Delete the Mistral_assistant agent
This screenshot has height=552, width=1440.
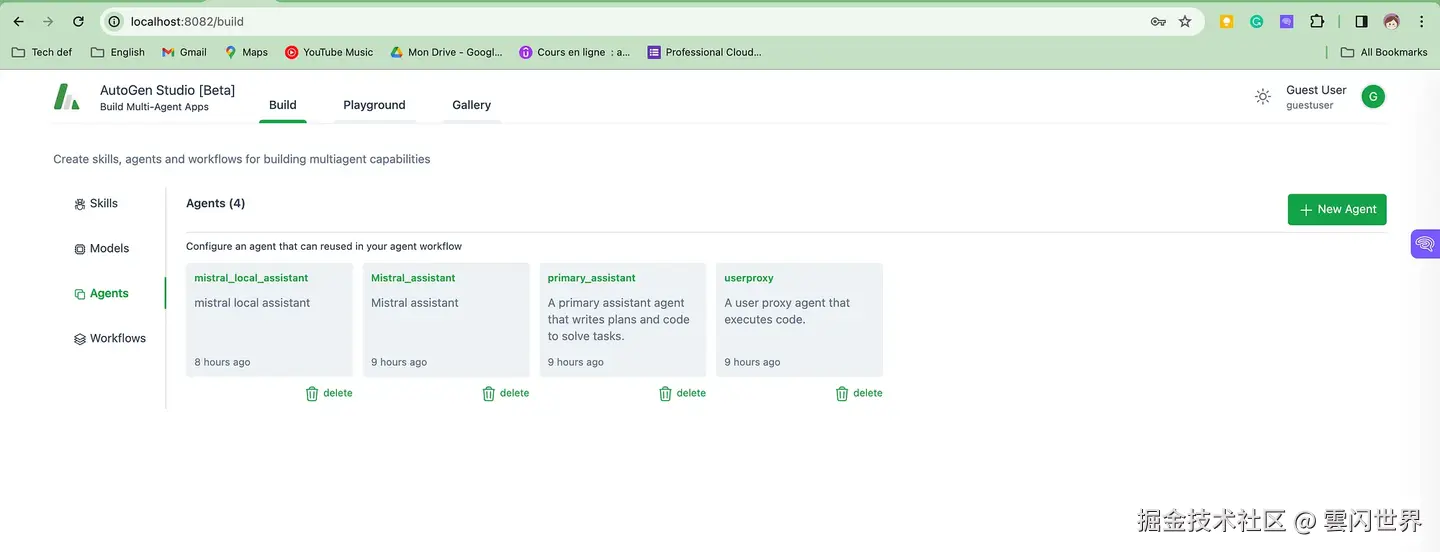(506, 393)
